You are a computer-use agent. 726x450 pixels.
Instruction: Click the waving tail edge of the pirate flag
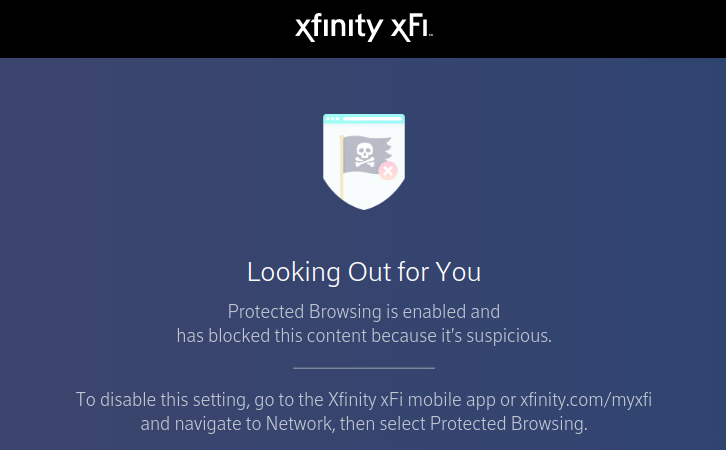(388, 150)
